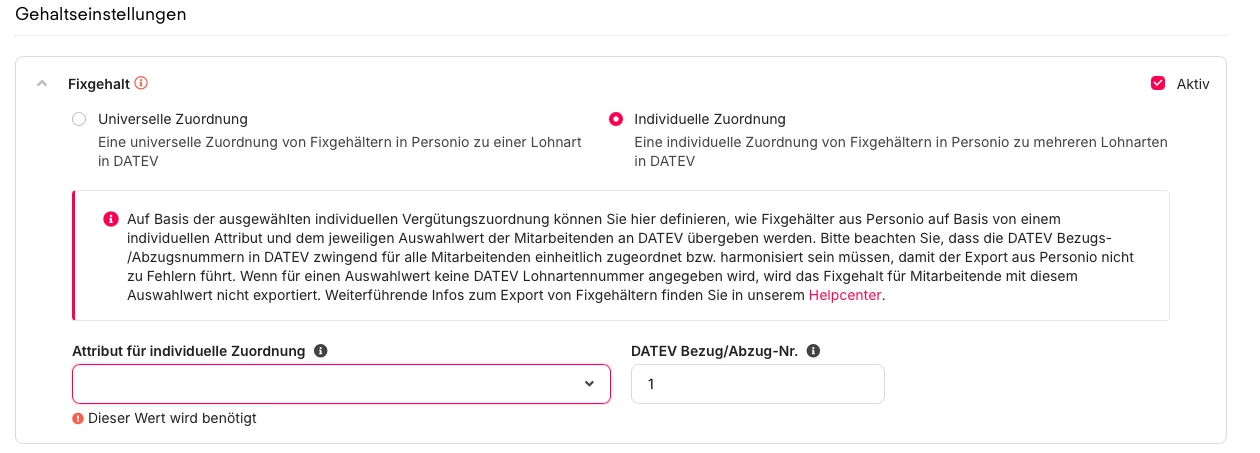The width and height of the screenshot is (1260, 453).
Task: Click the Universelle Zuordnung label text
Action: click(x=173, y=119)
